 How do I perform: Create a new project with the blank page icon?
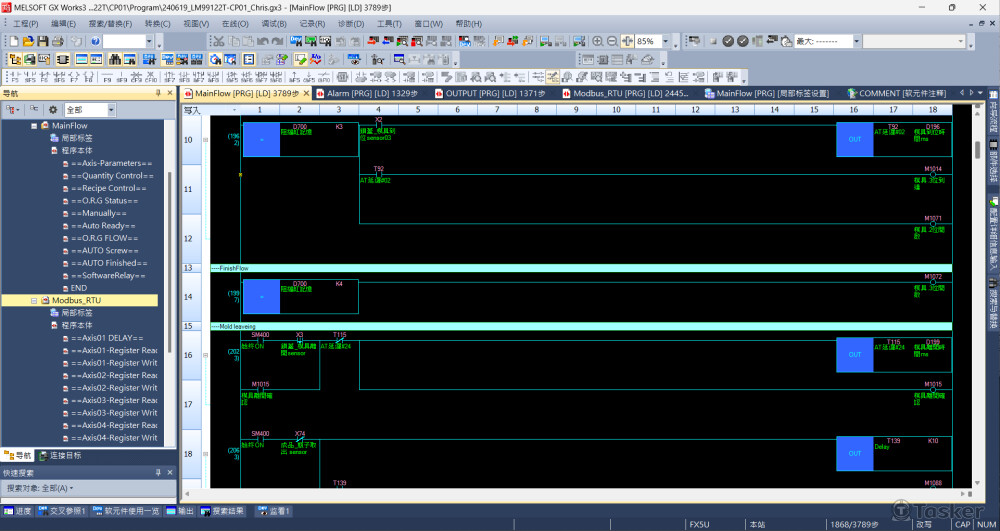(x=14, y=41)
